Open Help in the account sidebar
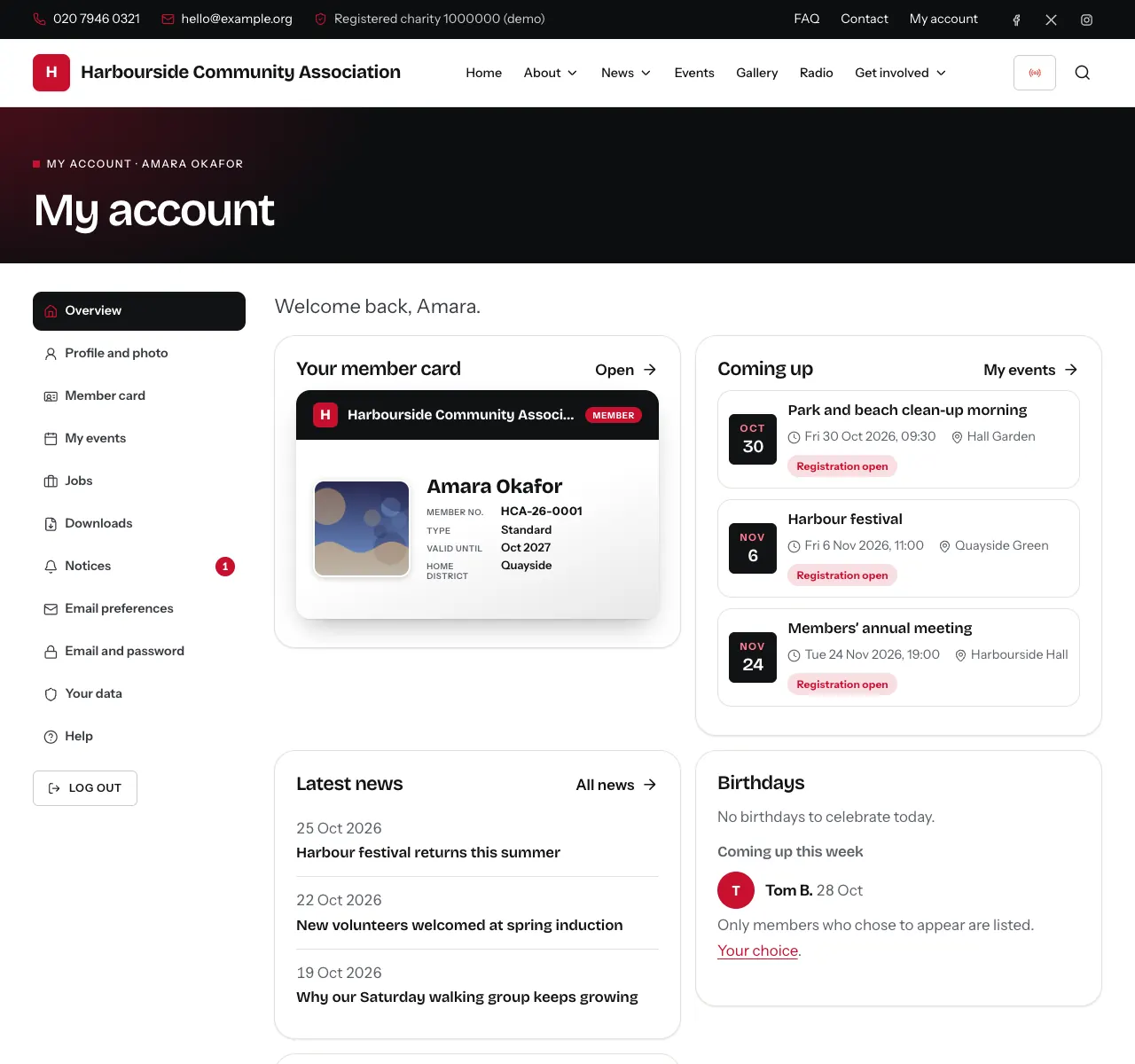 click(139, 737)
